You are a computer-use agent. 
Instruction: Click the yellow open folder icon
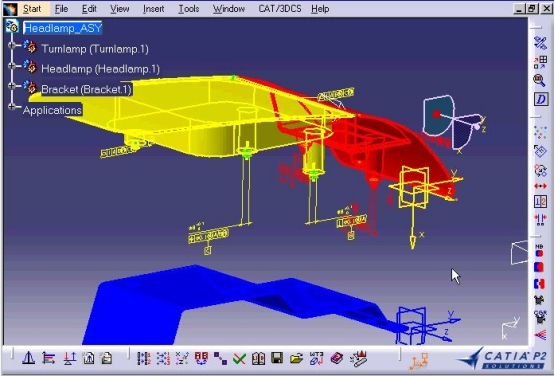click(x=297, y=359)
